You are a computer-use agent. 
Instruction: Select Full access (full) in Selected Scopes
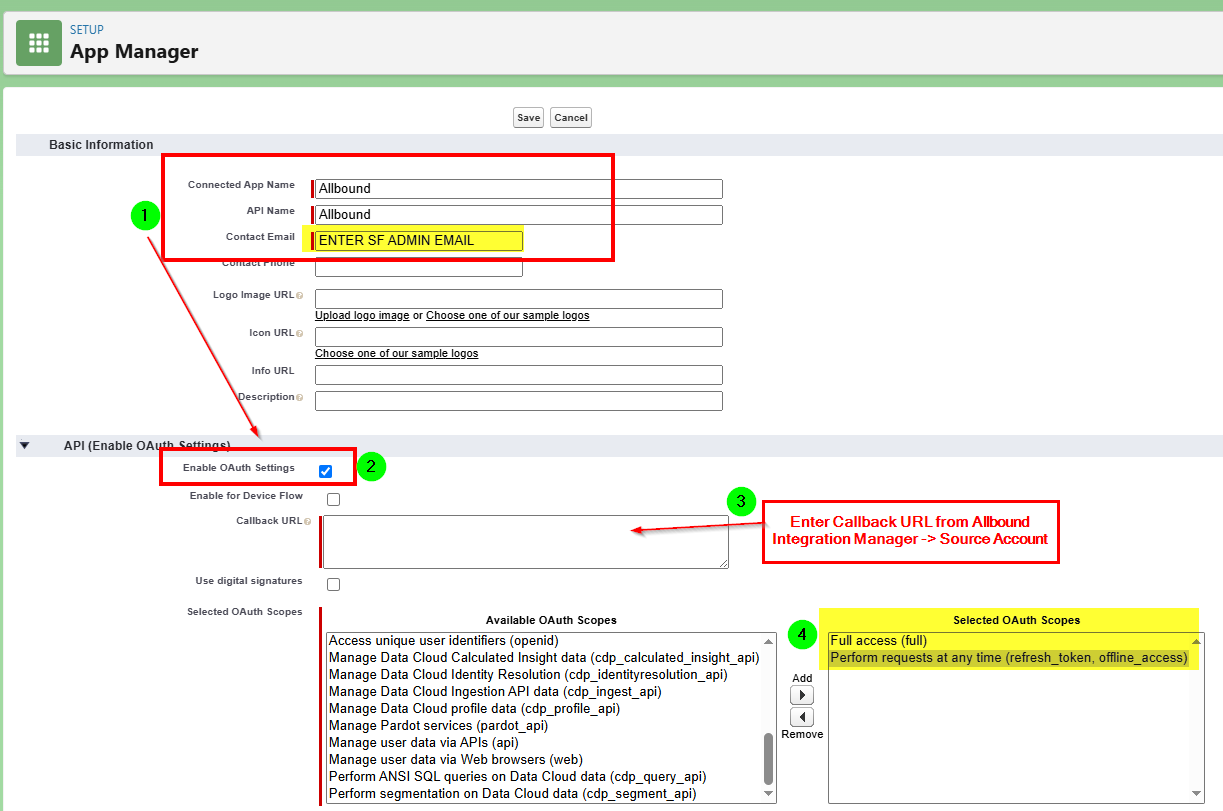[879, 641]
